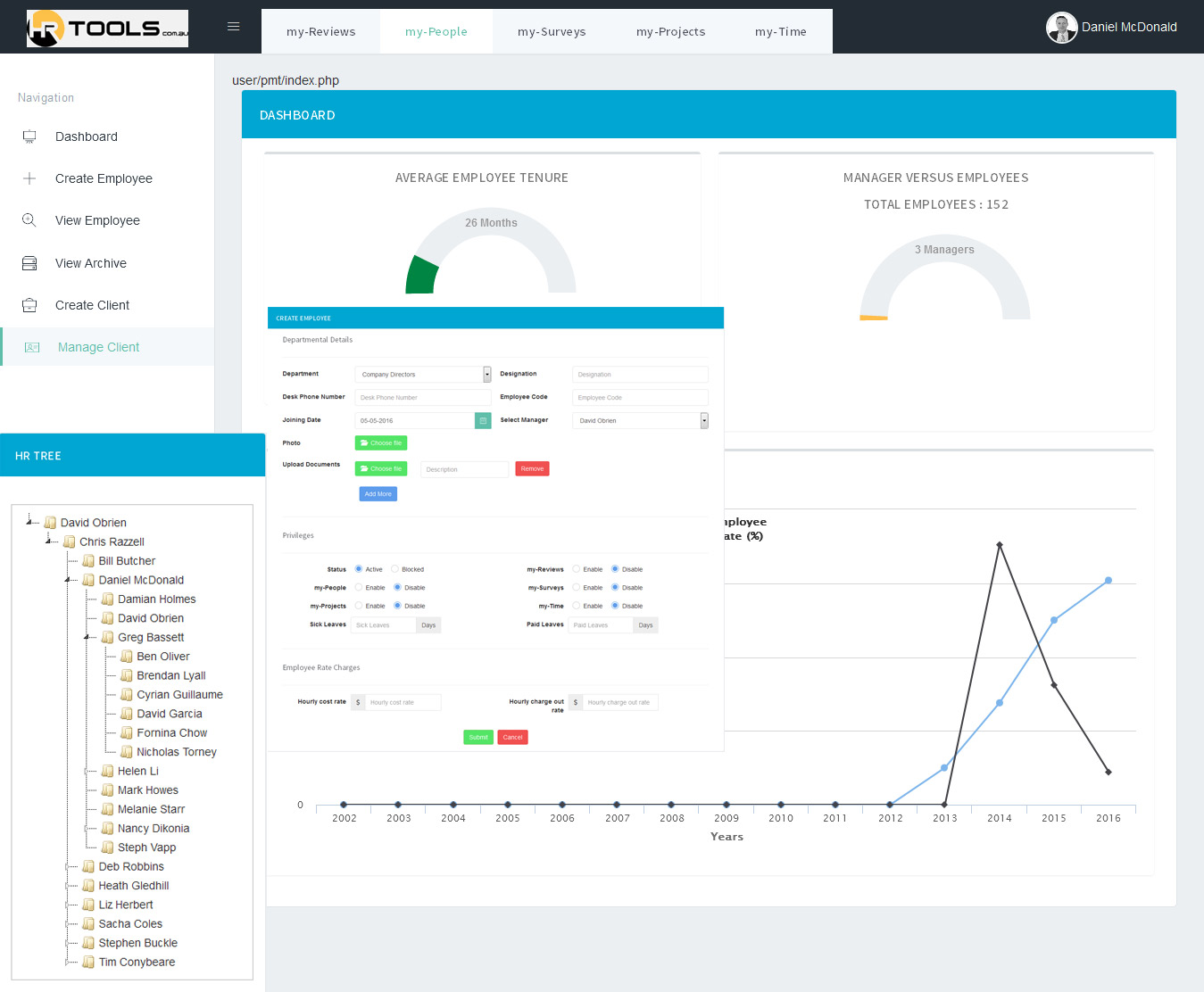Click the Create Employee plus icon

coord(29,178)
